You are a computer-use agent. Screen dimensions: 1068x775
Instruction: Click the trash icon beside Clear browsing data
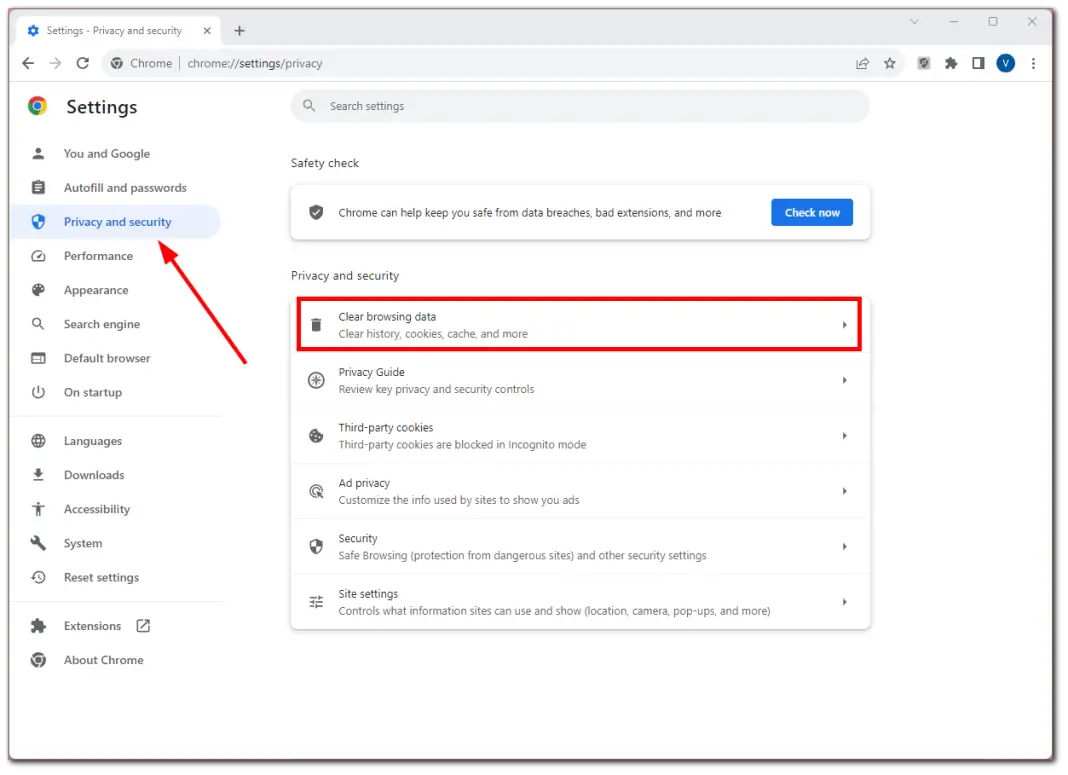316,324
